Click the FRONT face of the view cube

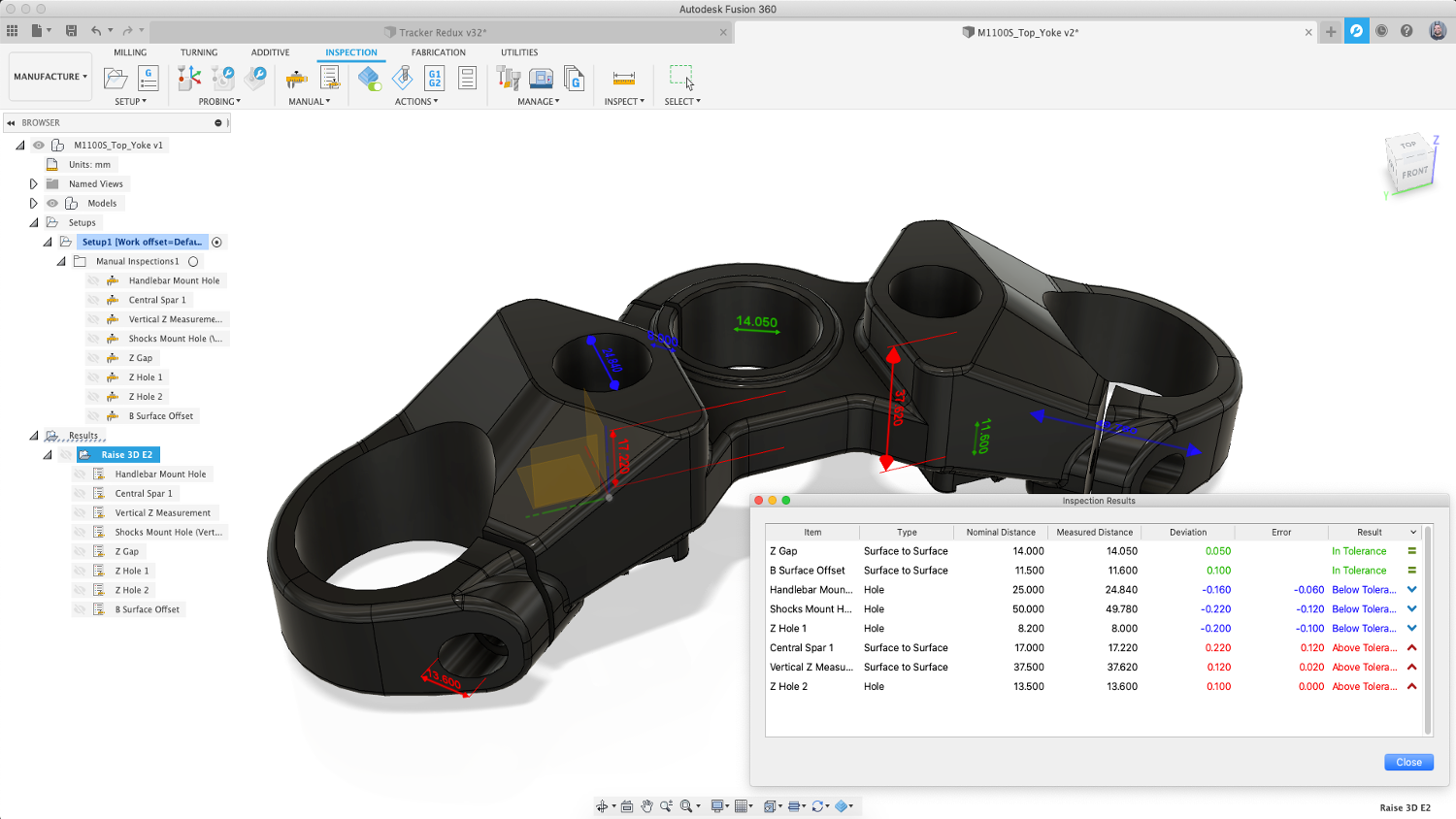point(1414,174)
